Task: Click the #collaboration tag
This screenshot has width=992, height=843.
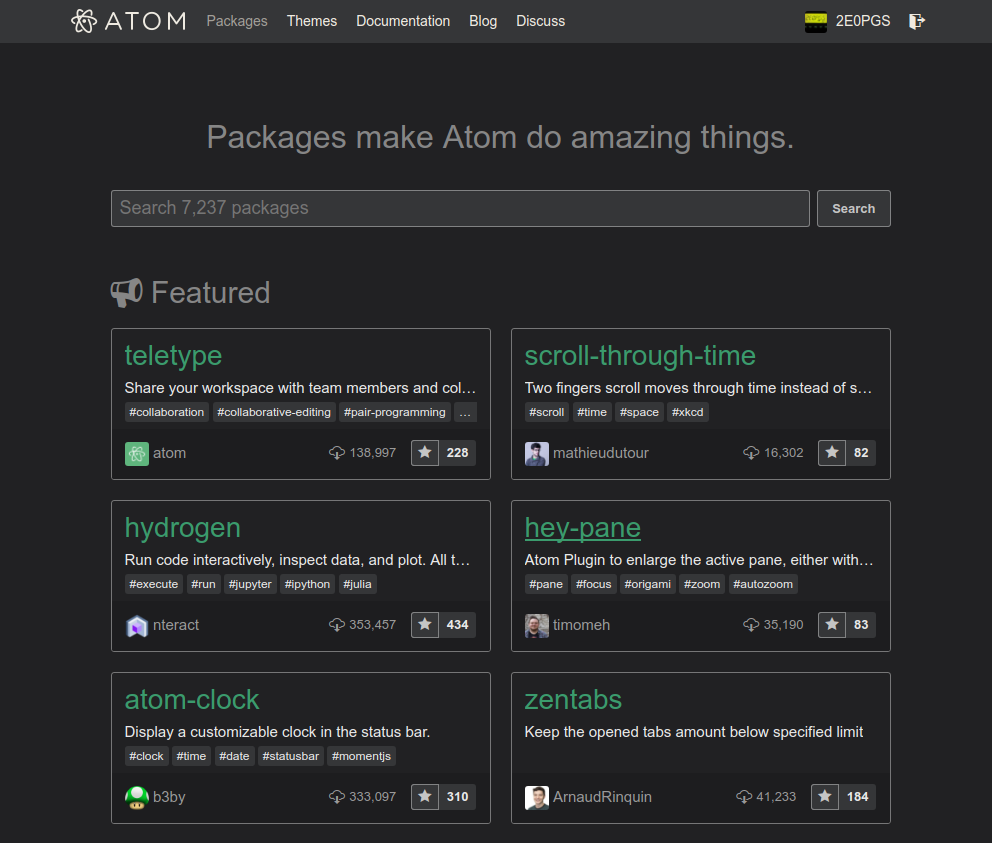Action: coord(166,412)
